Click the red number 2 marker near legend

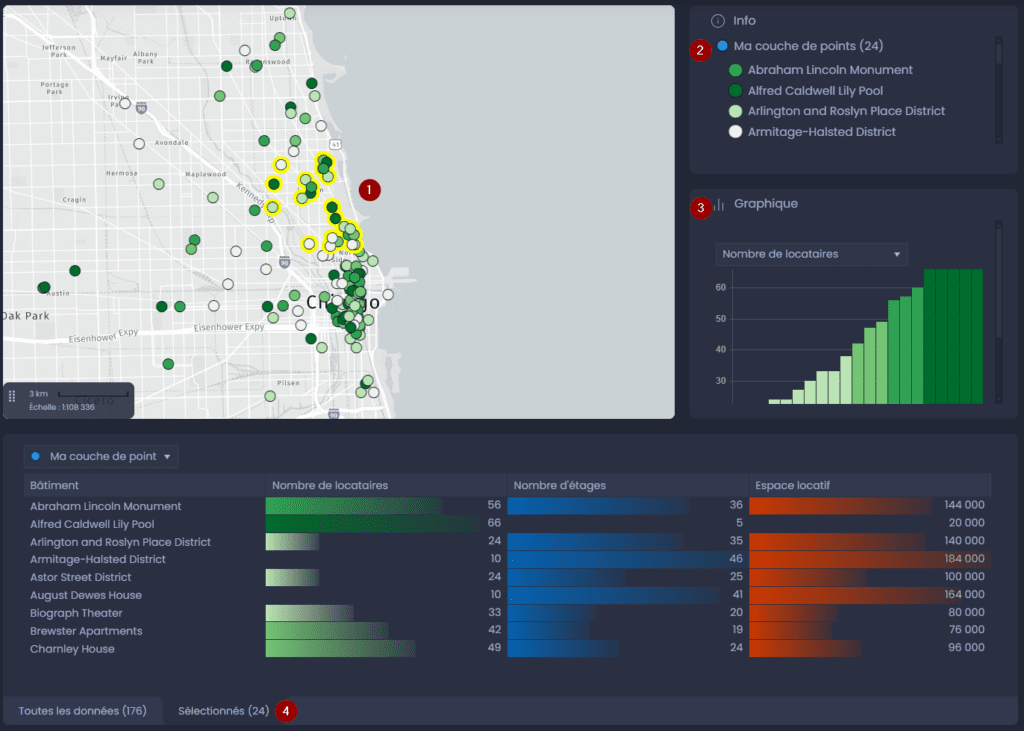[700, 50]
